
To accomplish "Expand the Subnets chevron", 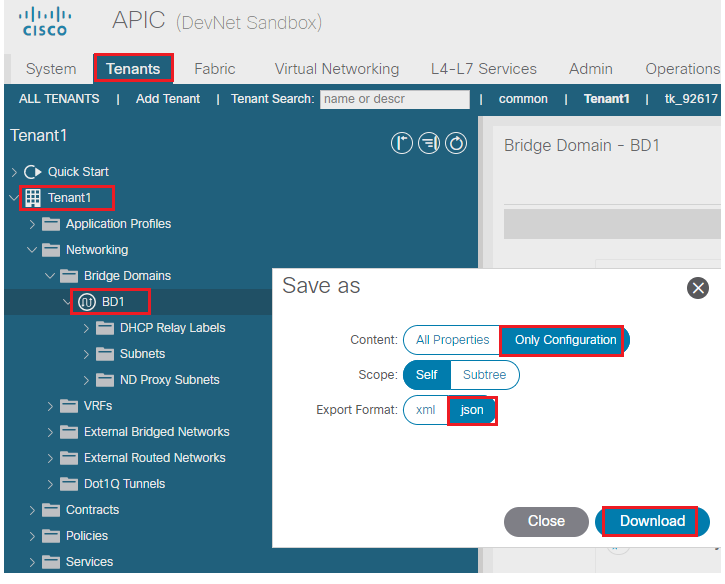I will click(x=86, y=354).
